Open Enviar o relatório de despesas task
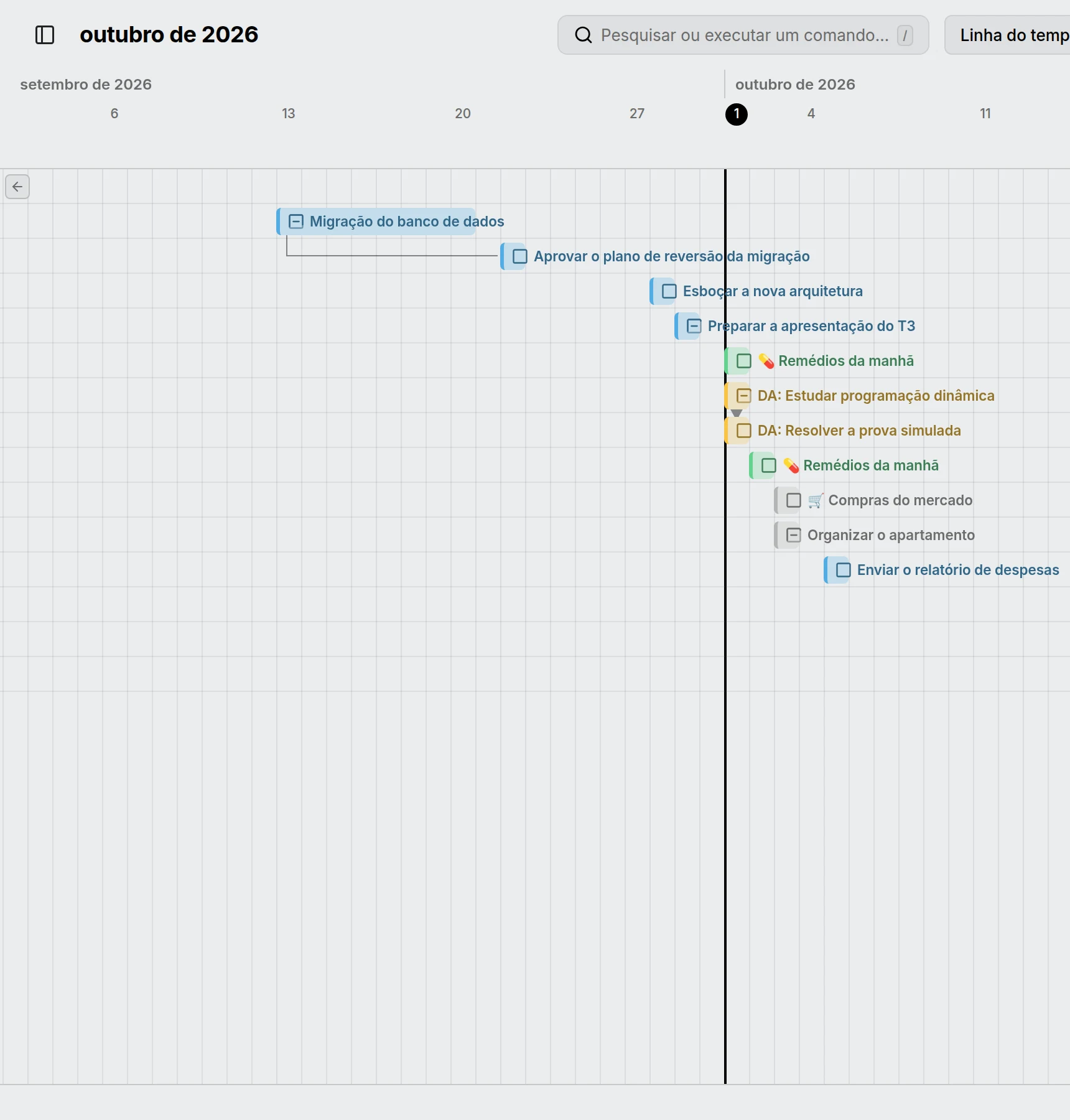 [x=958, y=570]
